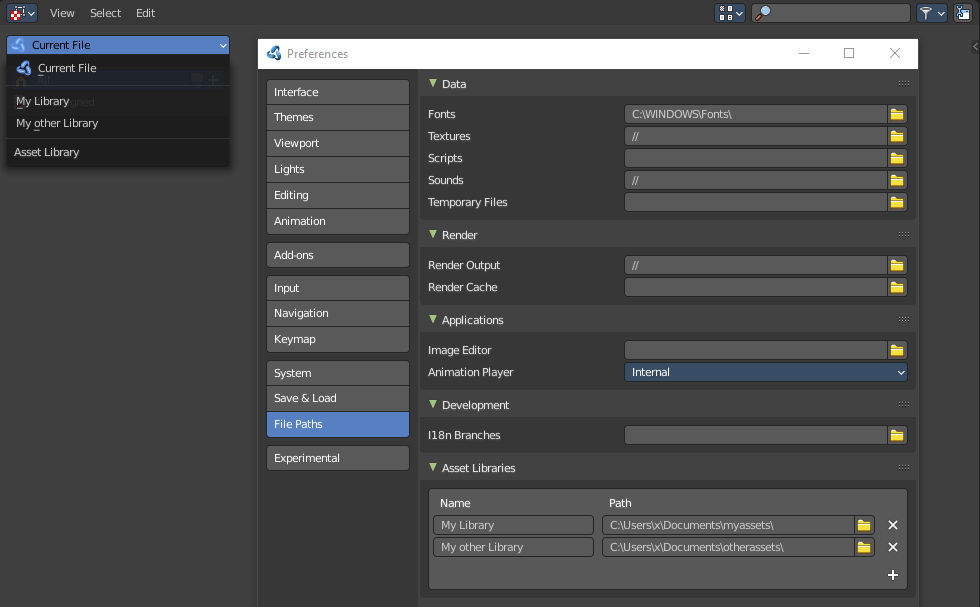Switch to the Themes preferences tab
Screen dimensions: 980x607
tap(338, 118)
